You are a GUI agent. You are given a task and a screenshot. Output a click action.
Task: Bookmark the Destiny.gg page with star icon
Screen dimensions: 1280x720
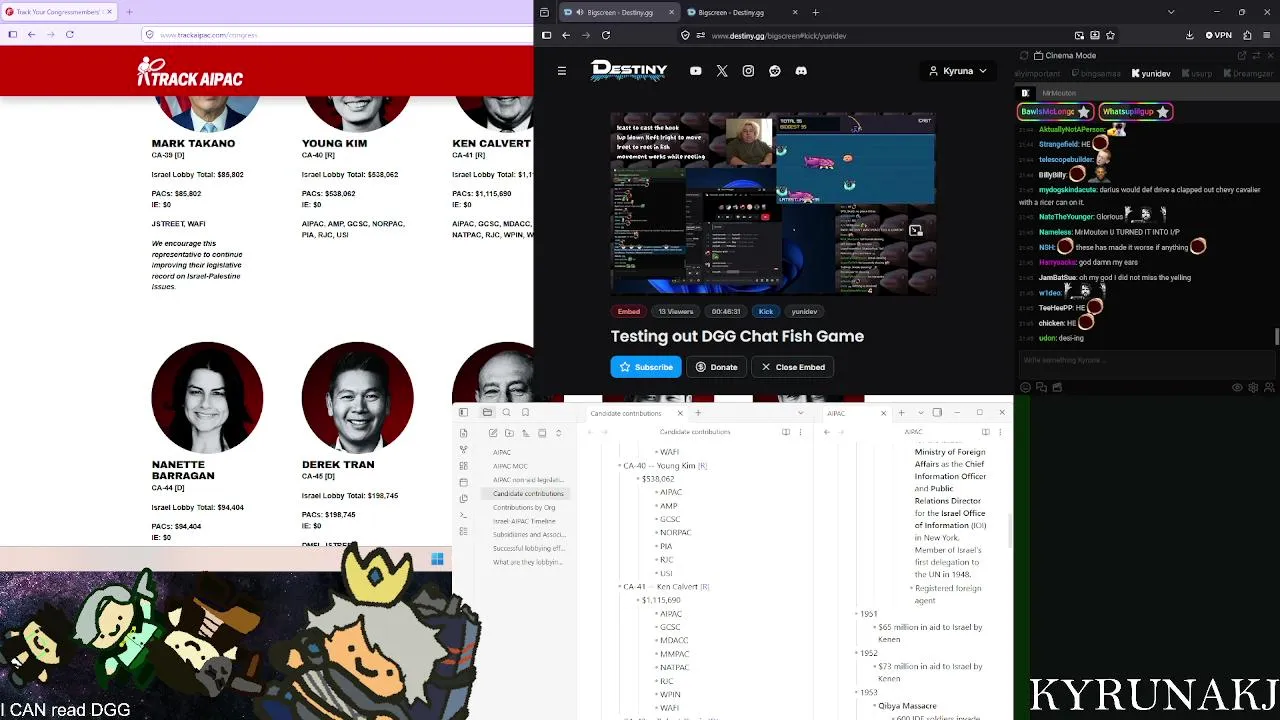(x=1110, y=35)
